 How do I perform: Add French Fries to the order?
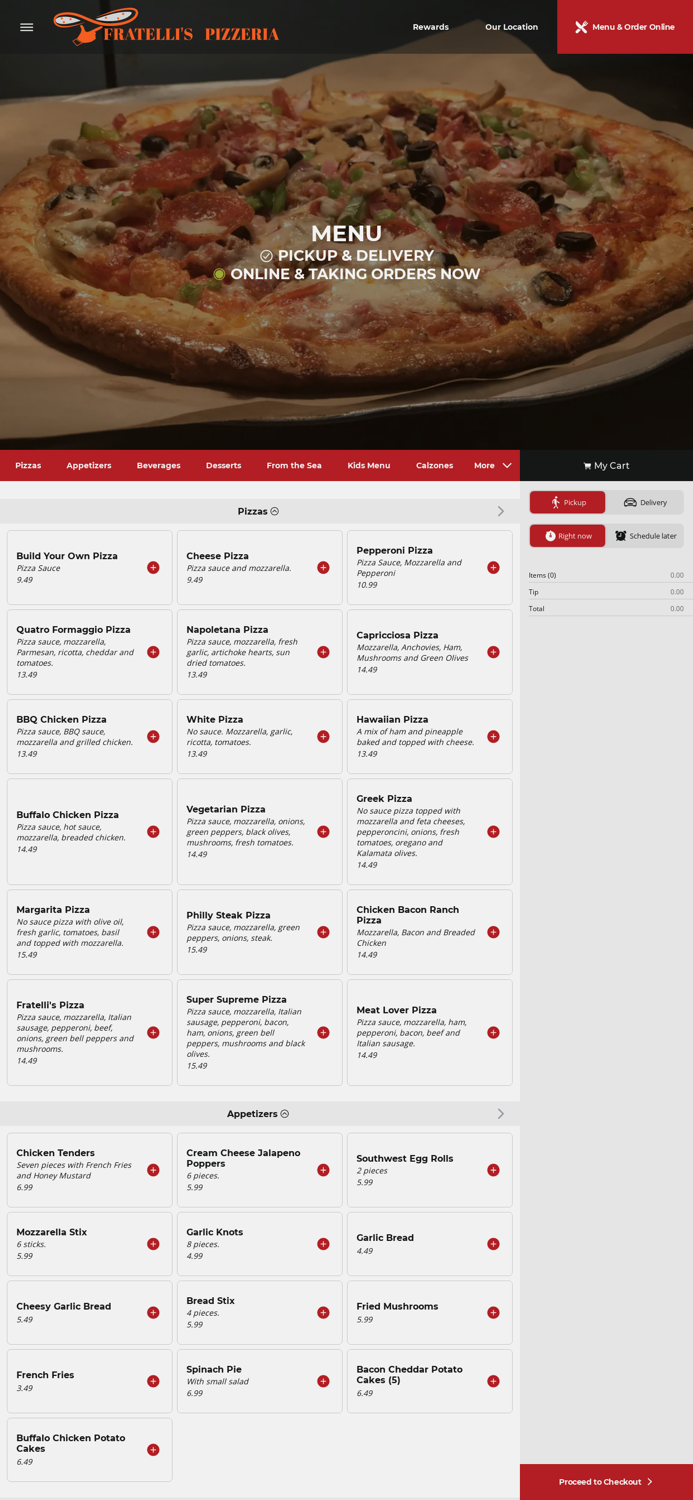(153, 1381)
